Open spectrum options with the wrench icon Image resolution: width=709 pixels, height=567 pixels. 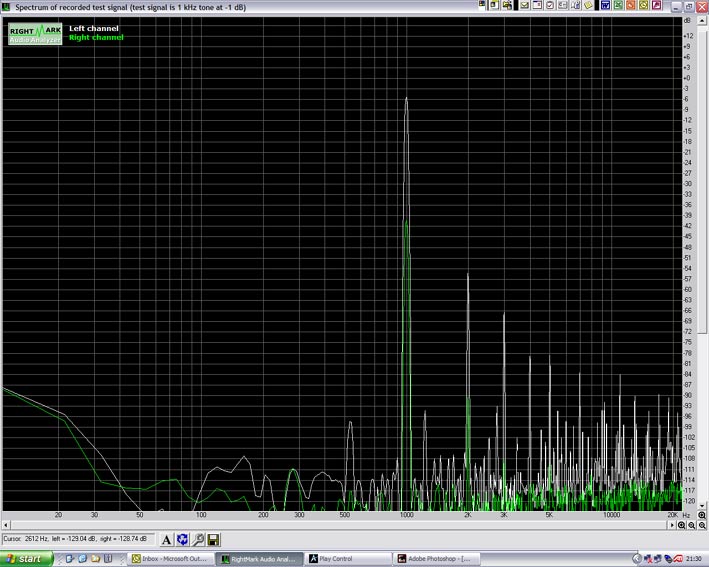198,539
